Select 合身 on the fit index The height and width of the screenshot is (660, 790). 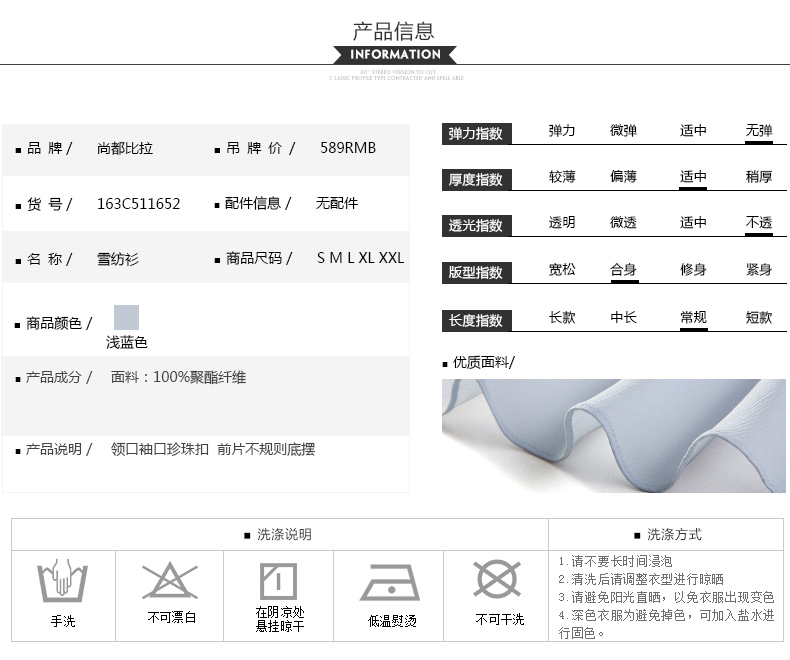click(x=623, y=270)
